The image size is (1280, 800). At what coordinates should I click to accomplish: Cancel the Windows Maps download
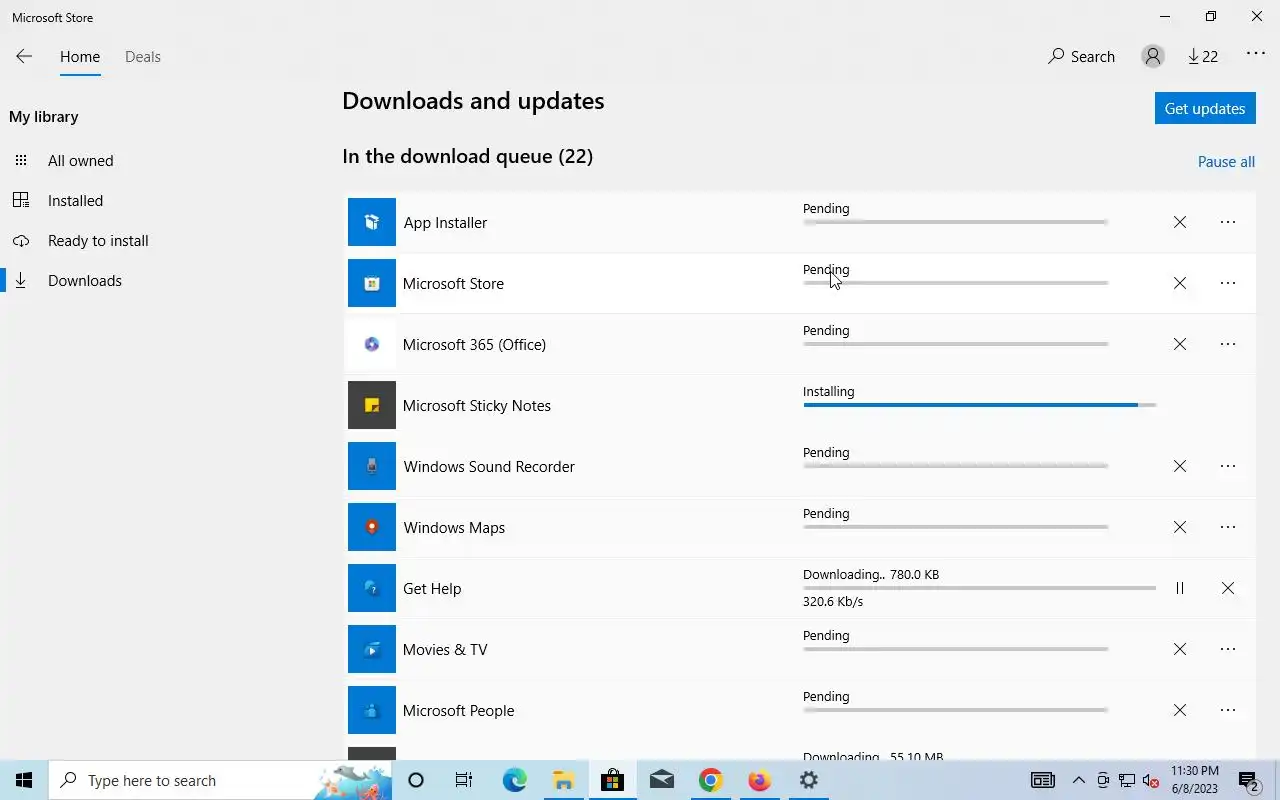(x=1180, y=527)
